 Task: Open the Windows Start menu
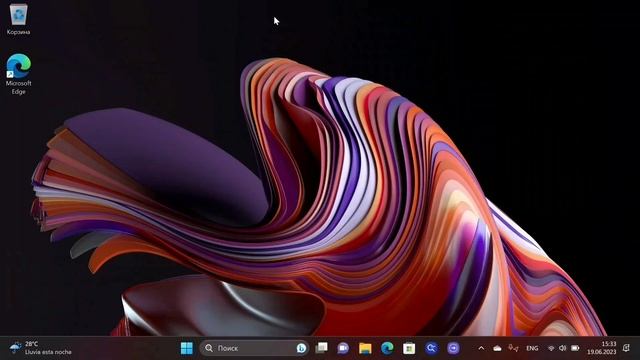pos(187,348)
